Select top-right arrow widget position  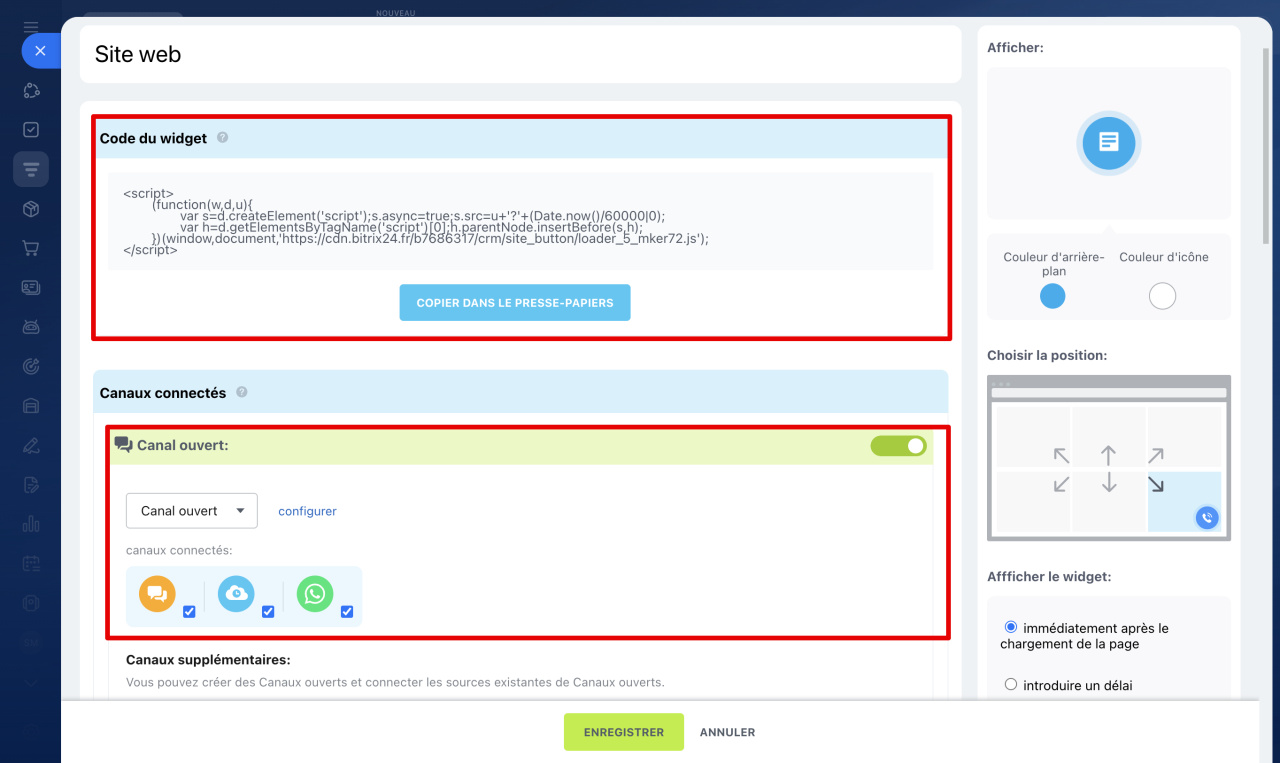(1156, 456)
